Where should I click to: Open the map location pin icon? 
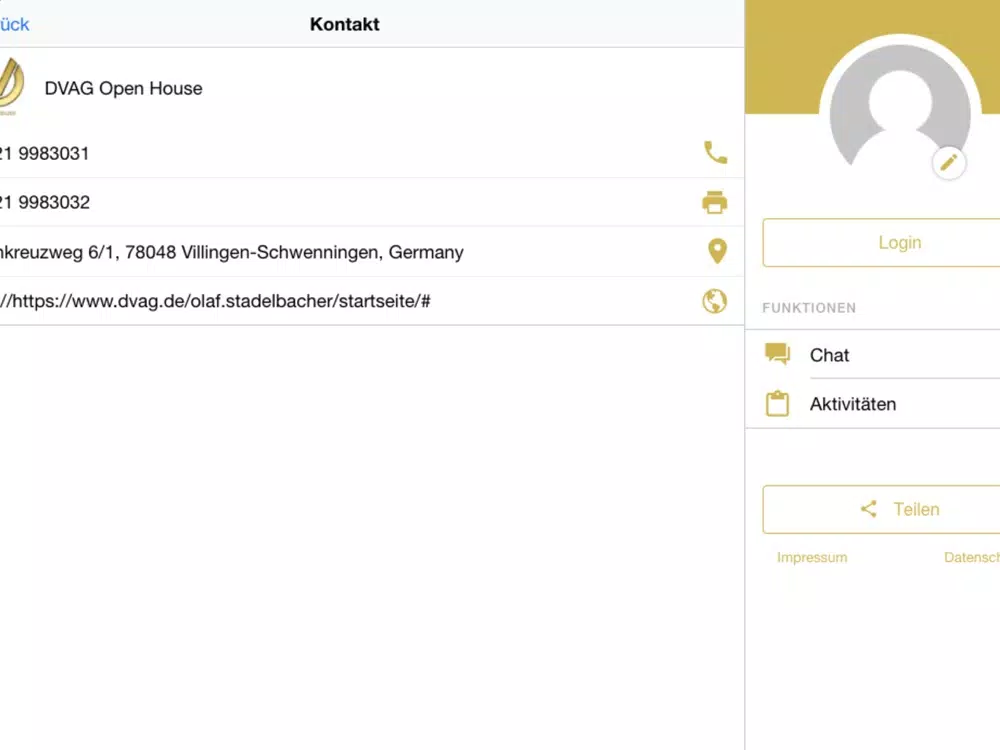point(717,251)
